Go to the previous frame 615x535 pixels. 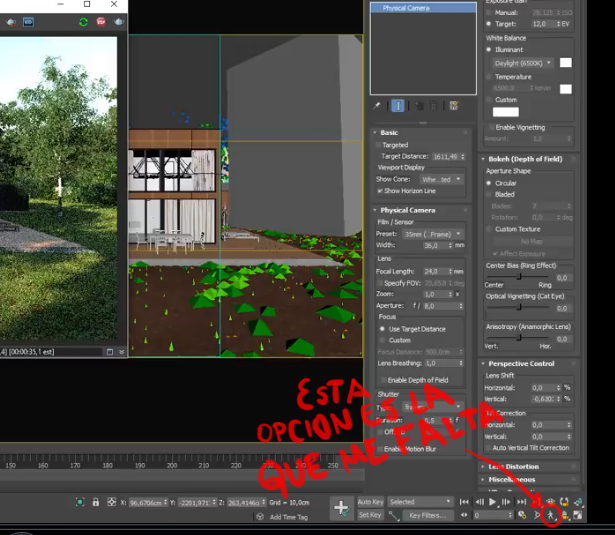[479, 502]
